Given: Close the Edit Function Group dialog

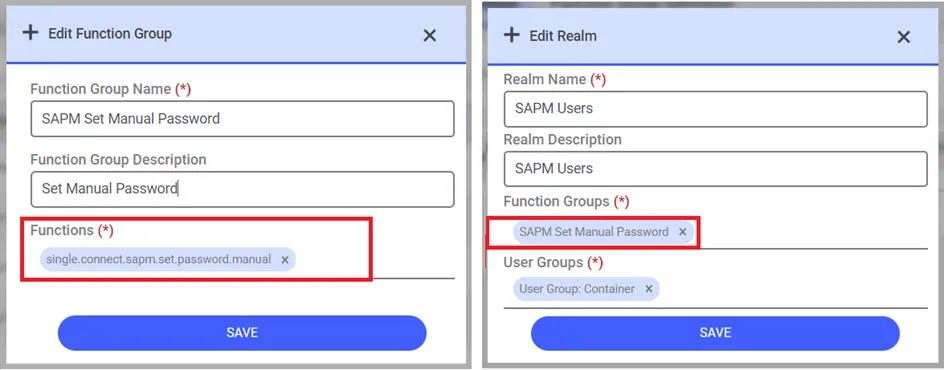Looking at the screenshot, I should pyautogui.click(x=429, y=36).
